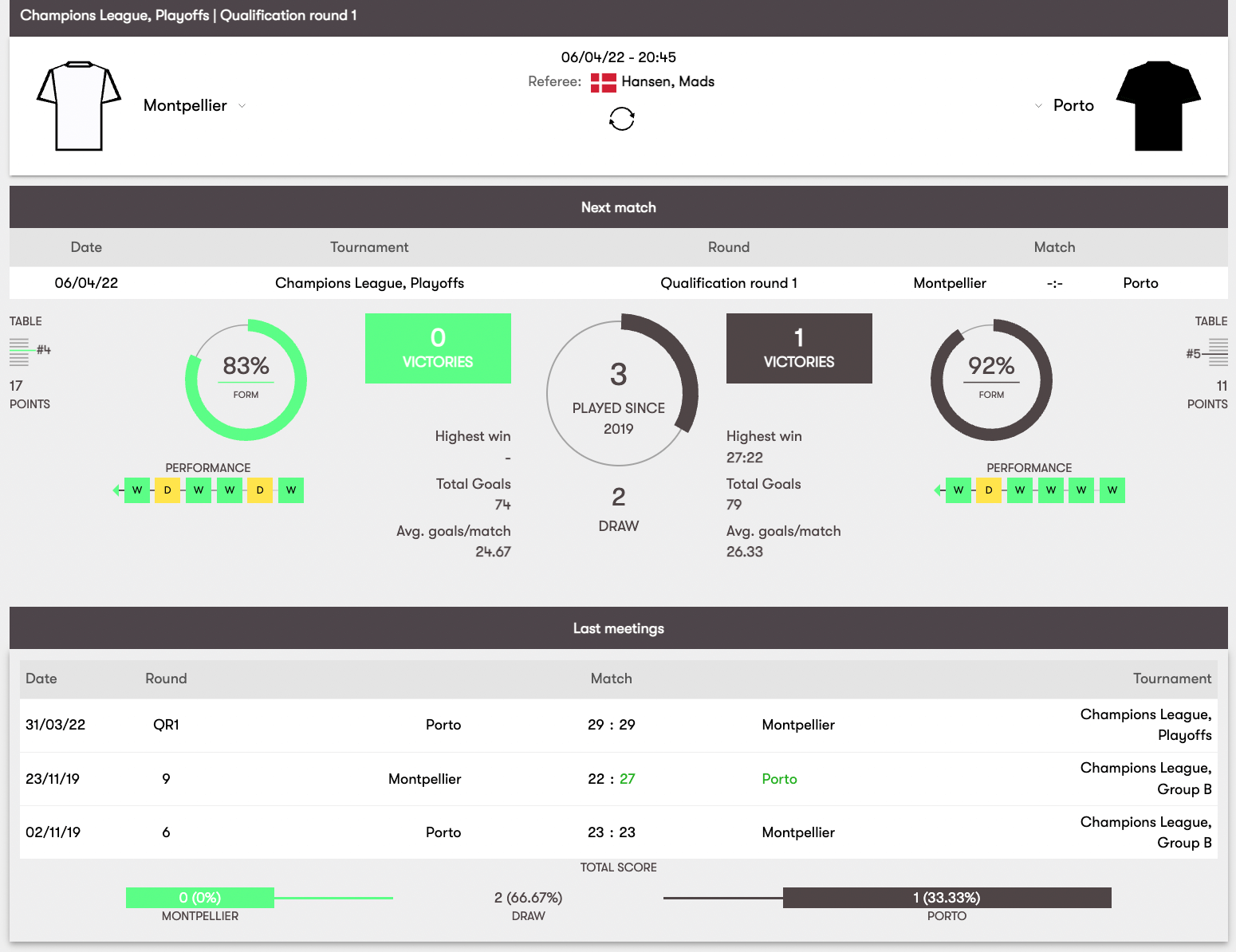Click Montpellier's white jersey icon

(x=79, y=105)
